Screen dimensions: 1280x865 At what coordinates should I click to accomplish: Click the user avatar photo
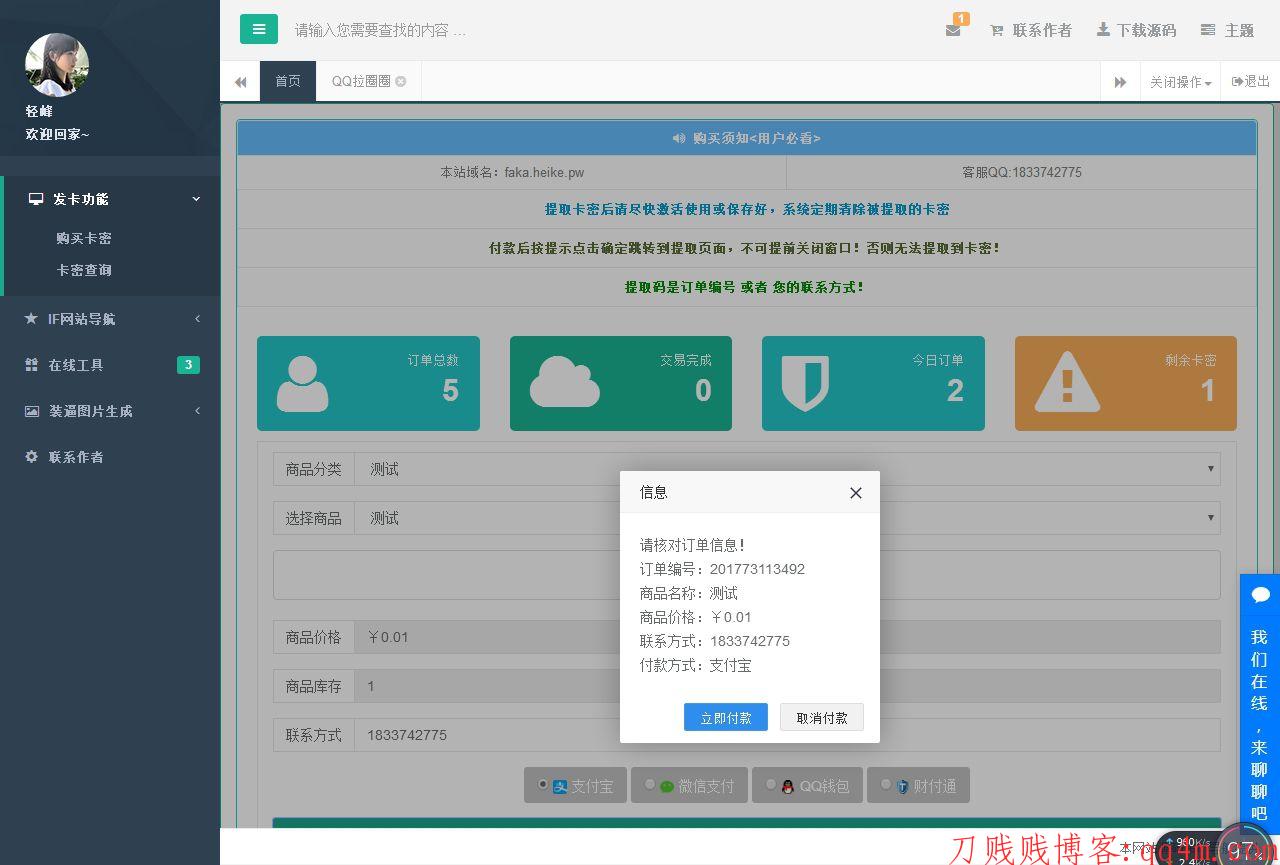pos(57,65)
